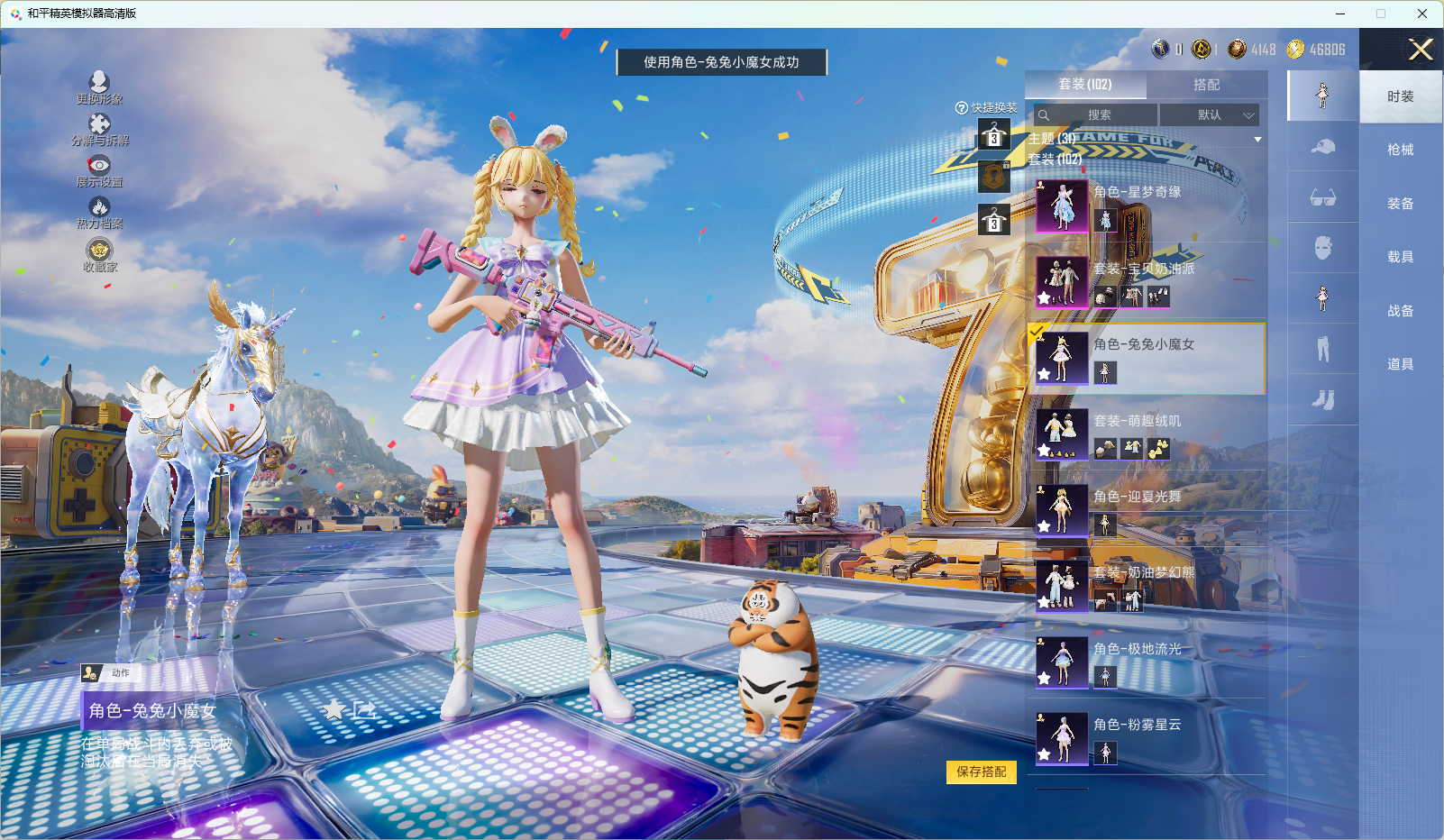Viewport: 1444px width, 840px height.
Task: Click the 4148 currency icon
Action: point(1238,50)
